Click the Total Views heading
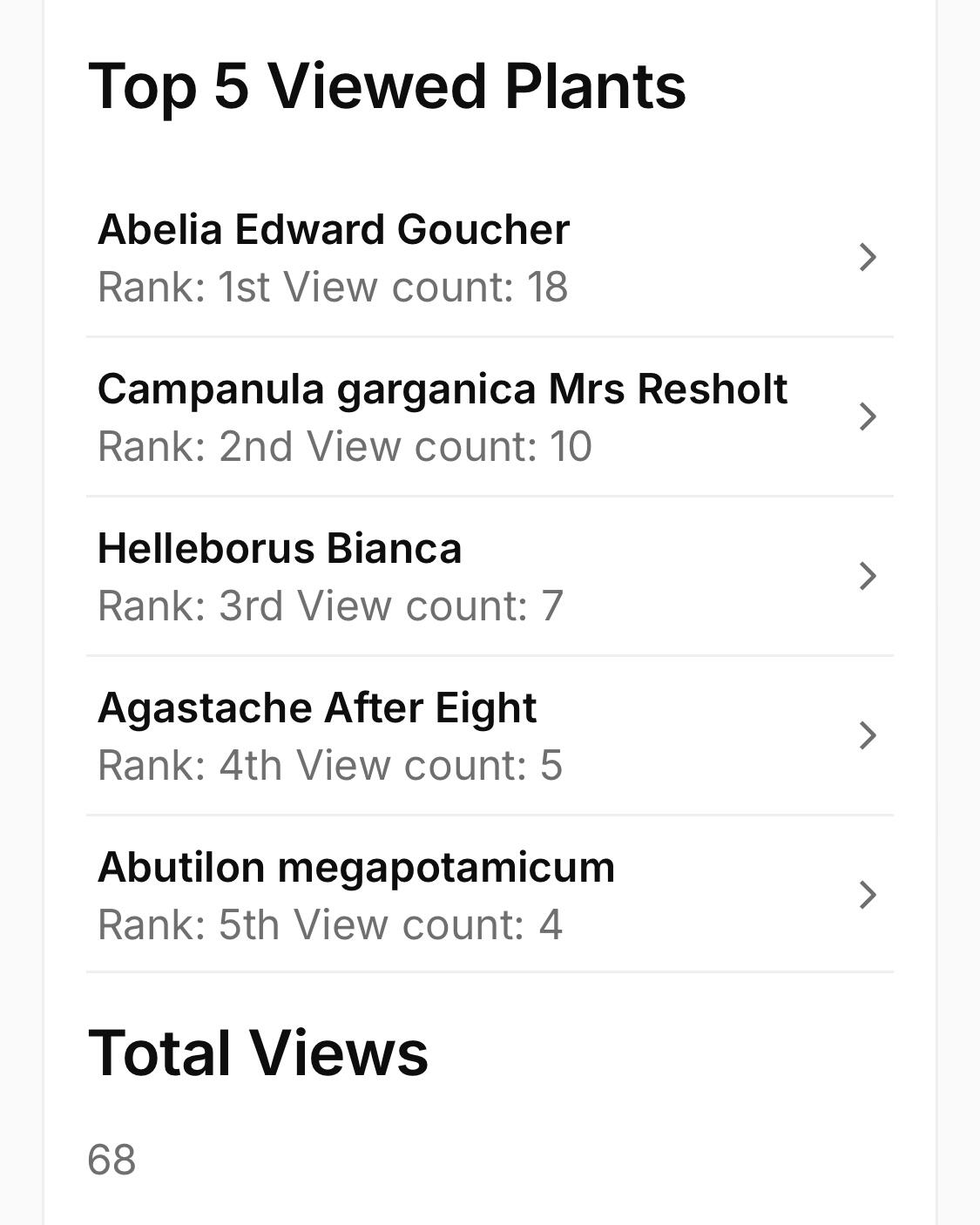This screenshot has width=980, height=1225. (x=258, y=1052)
